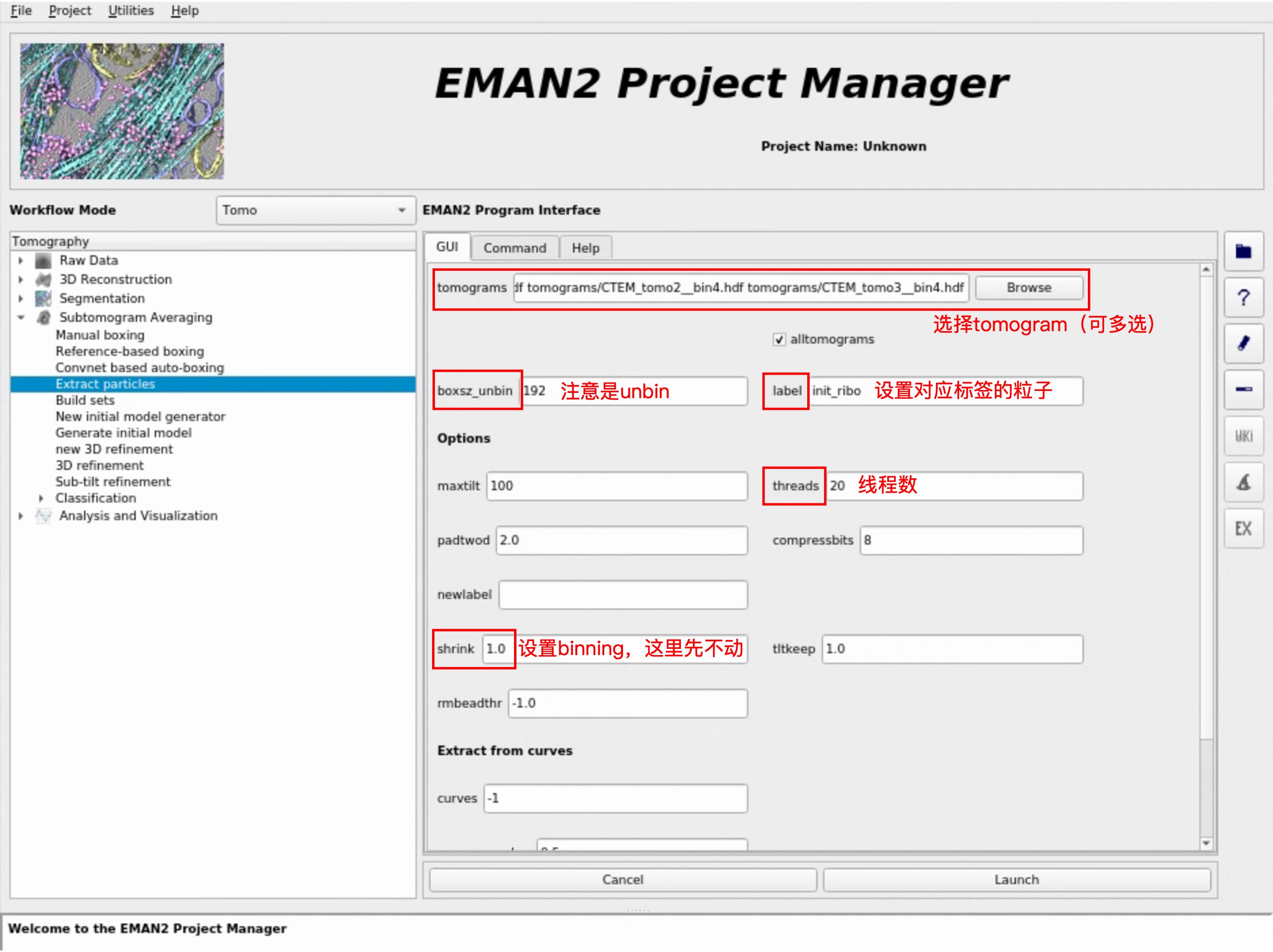Click the wizard hat icon
1273x952 pixels.
[1243, 482]
